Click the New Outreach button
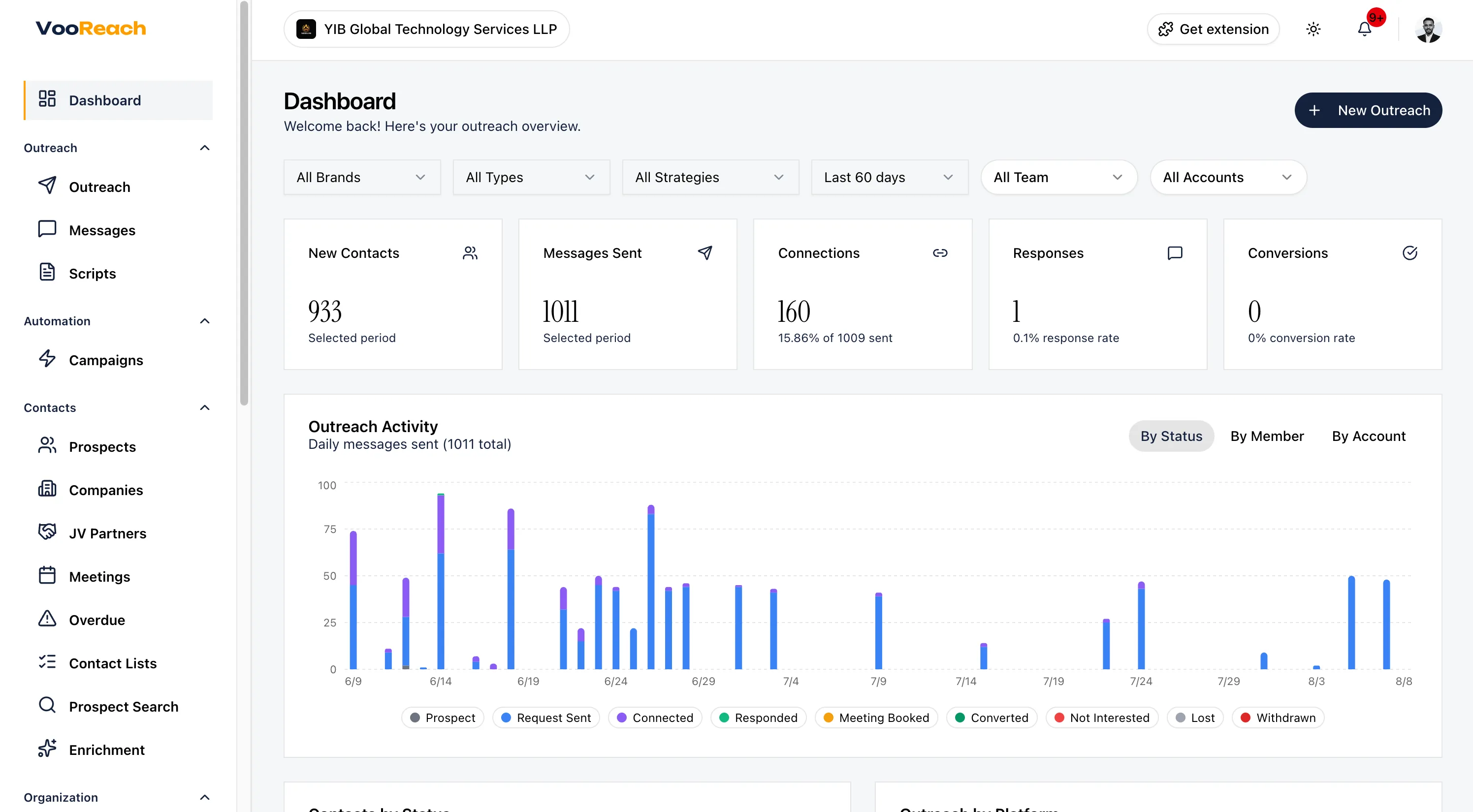The width and height of the screenshot is (1473, 812). (1368, 110)
